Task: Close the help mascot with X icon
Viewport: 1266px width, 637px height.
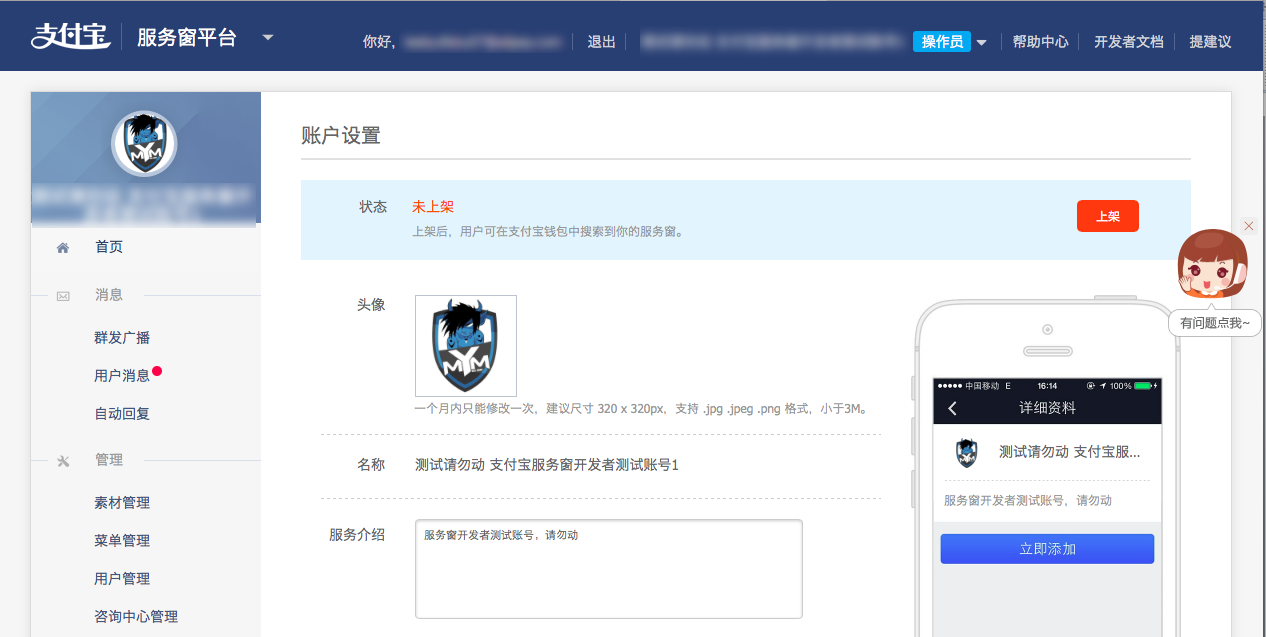Action: tap(1248, 226)
